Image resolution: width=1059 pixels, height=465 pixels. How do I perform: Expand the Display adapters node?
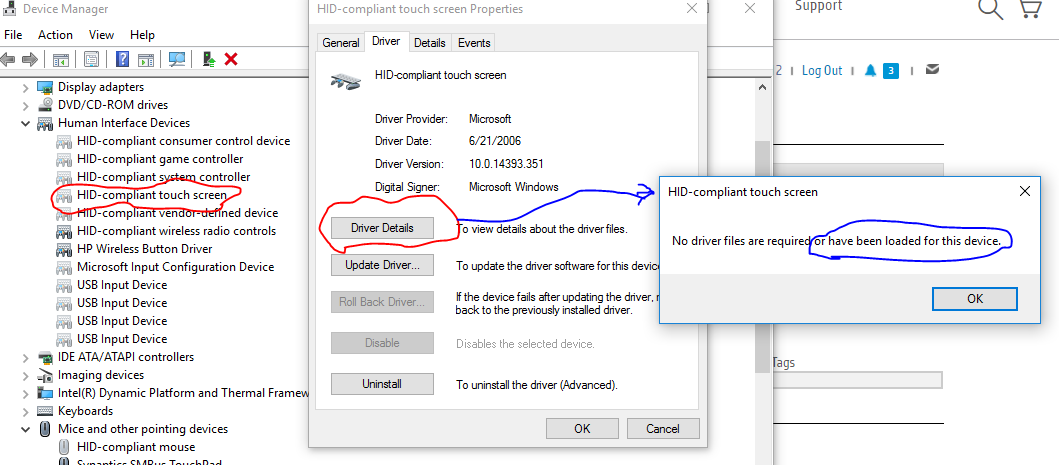pyautogui.click(x=26, y=87)
